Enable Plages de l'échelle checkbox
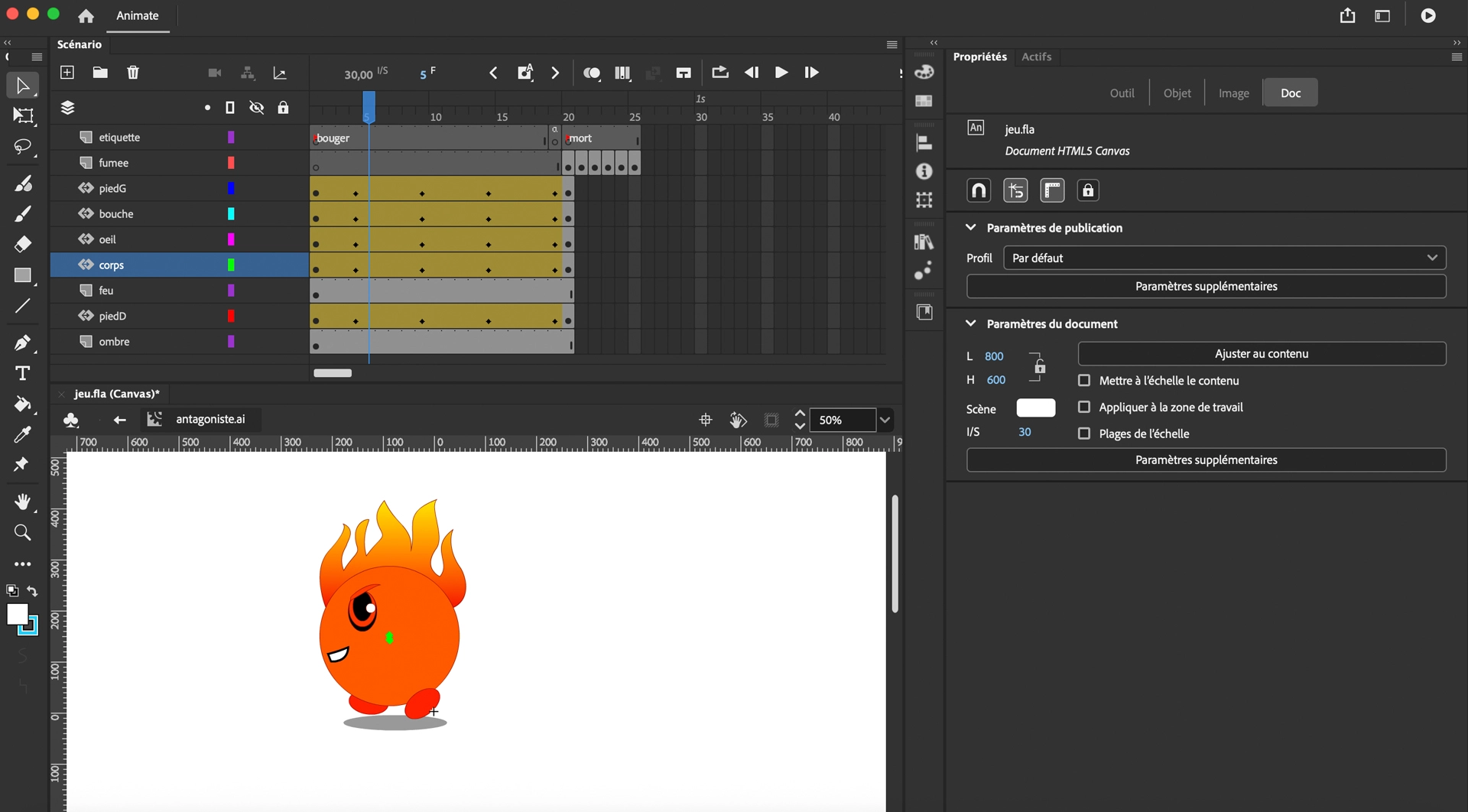Screen dimensions: 1468x812 (1084, 434)
